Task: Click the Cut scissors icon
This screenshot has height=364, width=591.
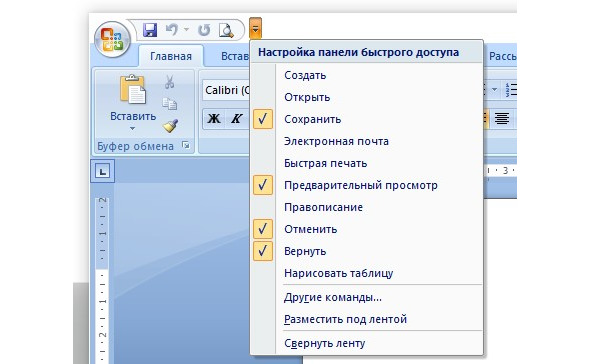Action: [170, 82]
